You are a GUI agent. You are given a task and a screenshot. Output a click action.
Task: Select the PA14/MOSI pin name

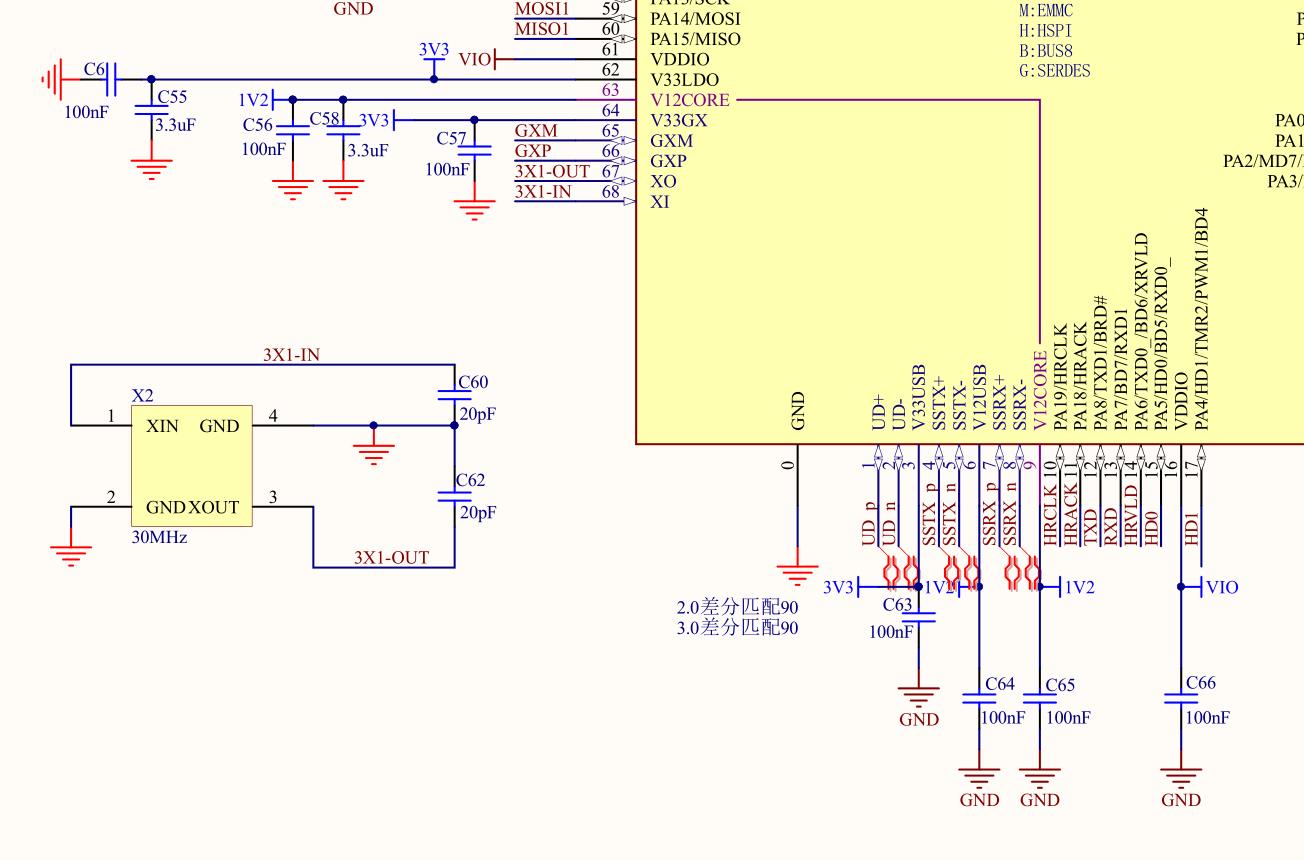point(696,19)
